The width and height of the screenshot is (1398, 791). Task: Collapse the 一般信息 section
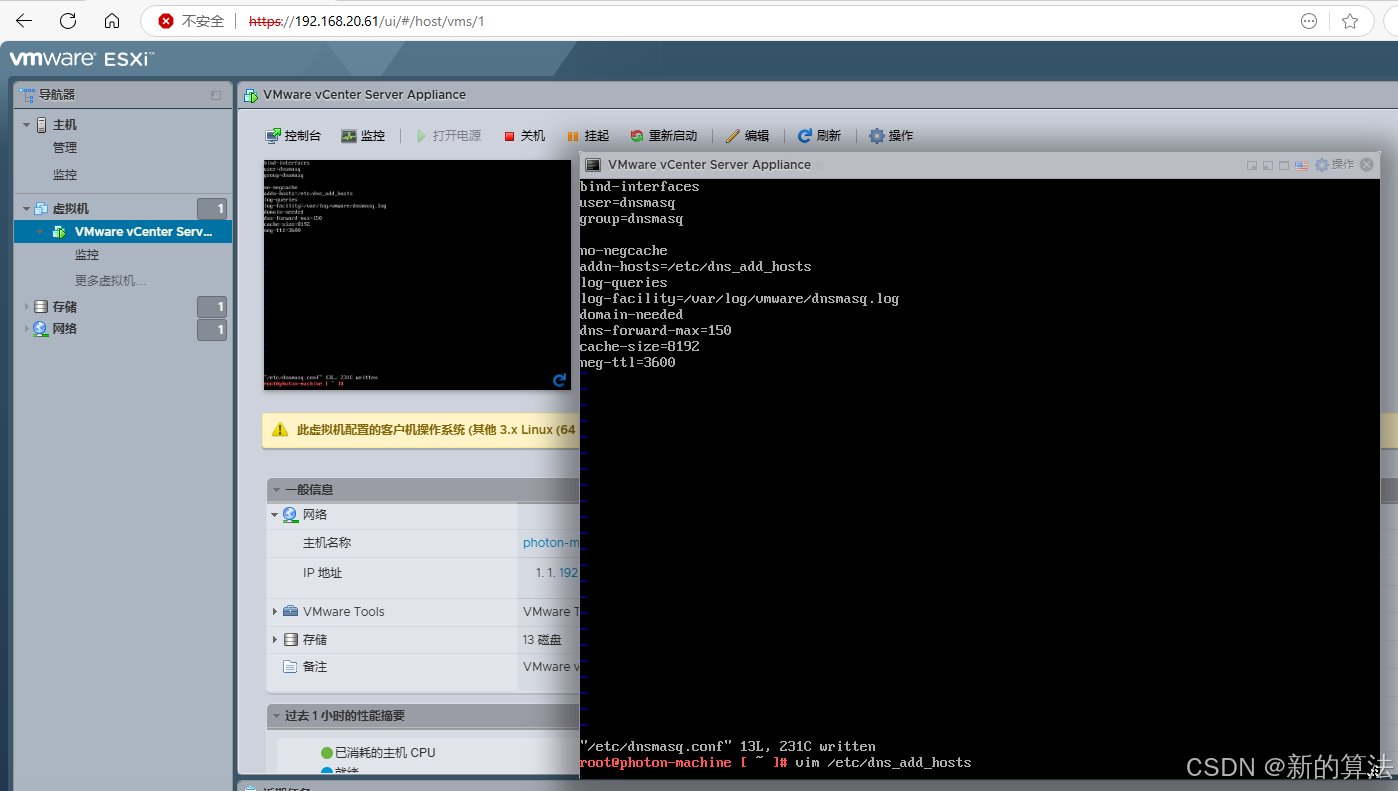pos(276,490)
